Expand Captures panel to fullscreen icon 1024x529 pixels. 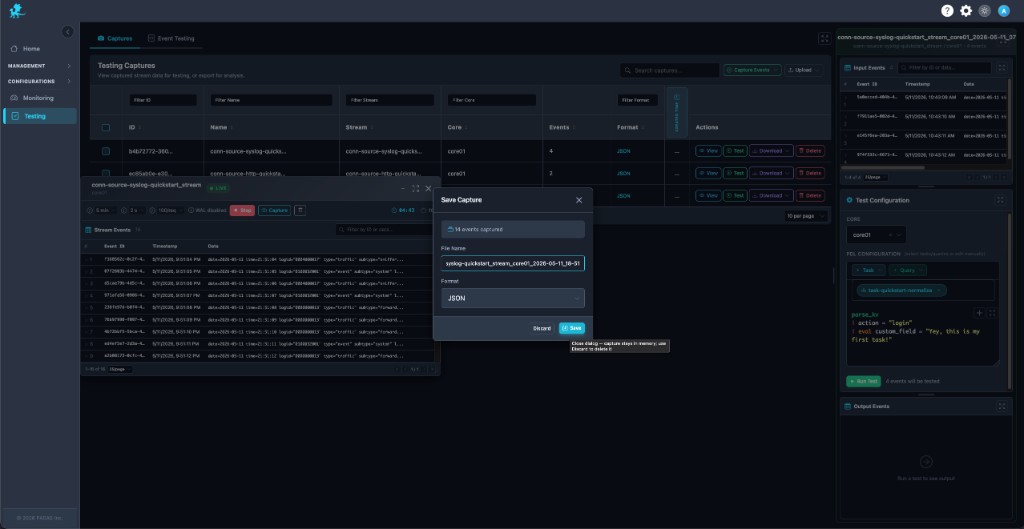tap(825, 39)
